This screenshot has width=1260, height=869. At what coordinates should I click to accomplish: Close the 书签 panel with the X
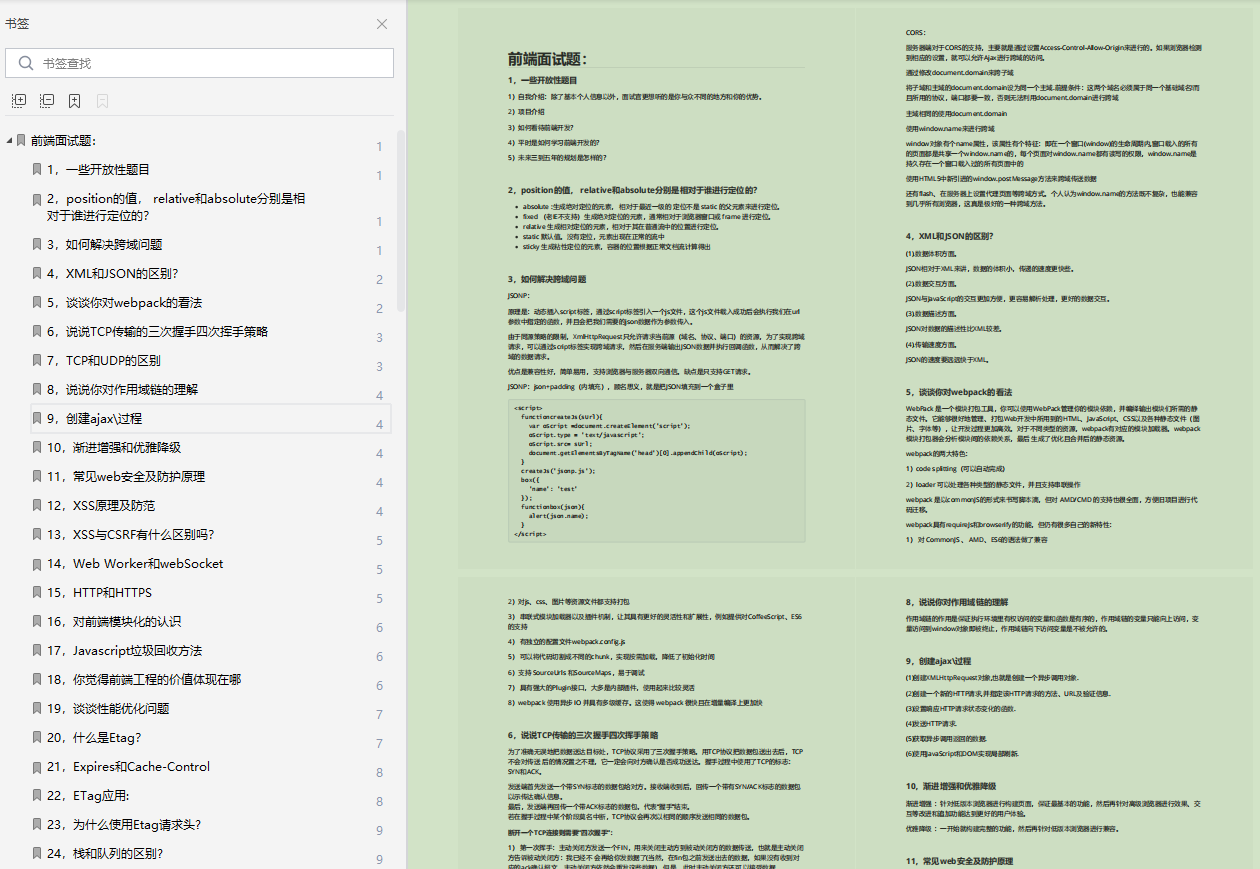[x=382, y=24]
